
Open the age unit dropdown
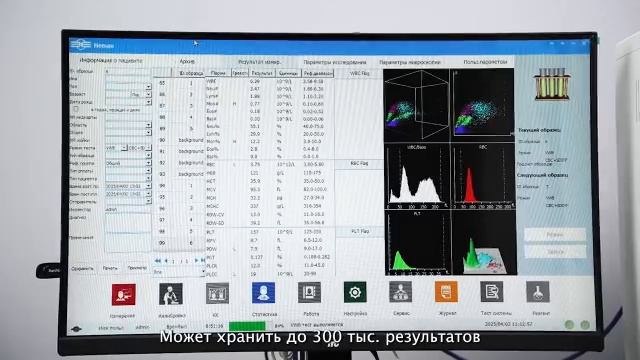(149, 94)
